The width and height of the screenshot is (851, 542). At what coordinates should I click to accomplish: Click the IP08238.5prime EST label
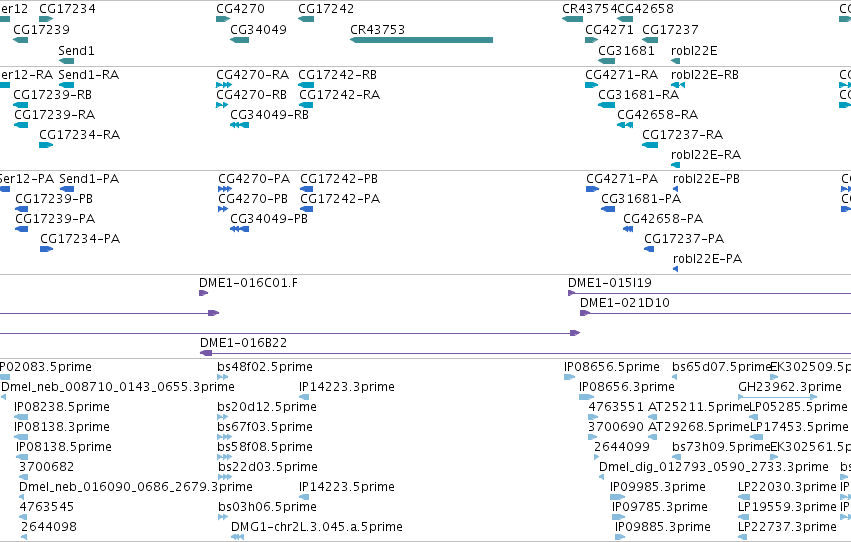(62, 407)
